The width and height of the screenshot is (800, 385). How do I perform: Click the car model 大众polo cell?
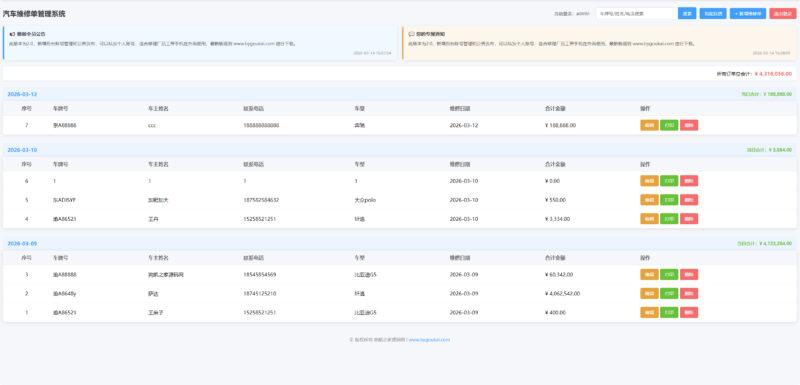click(x=365, y=200)
